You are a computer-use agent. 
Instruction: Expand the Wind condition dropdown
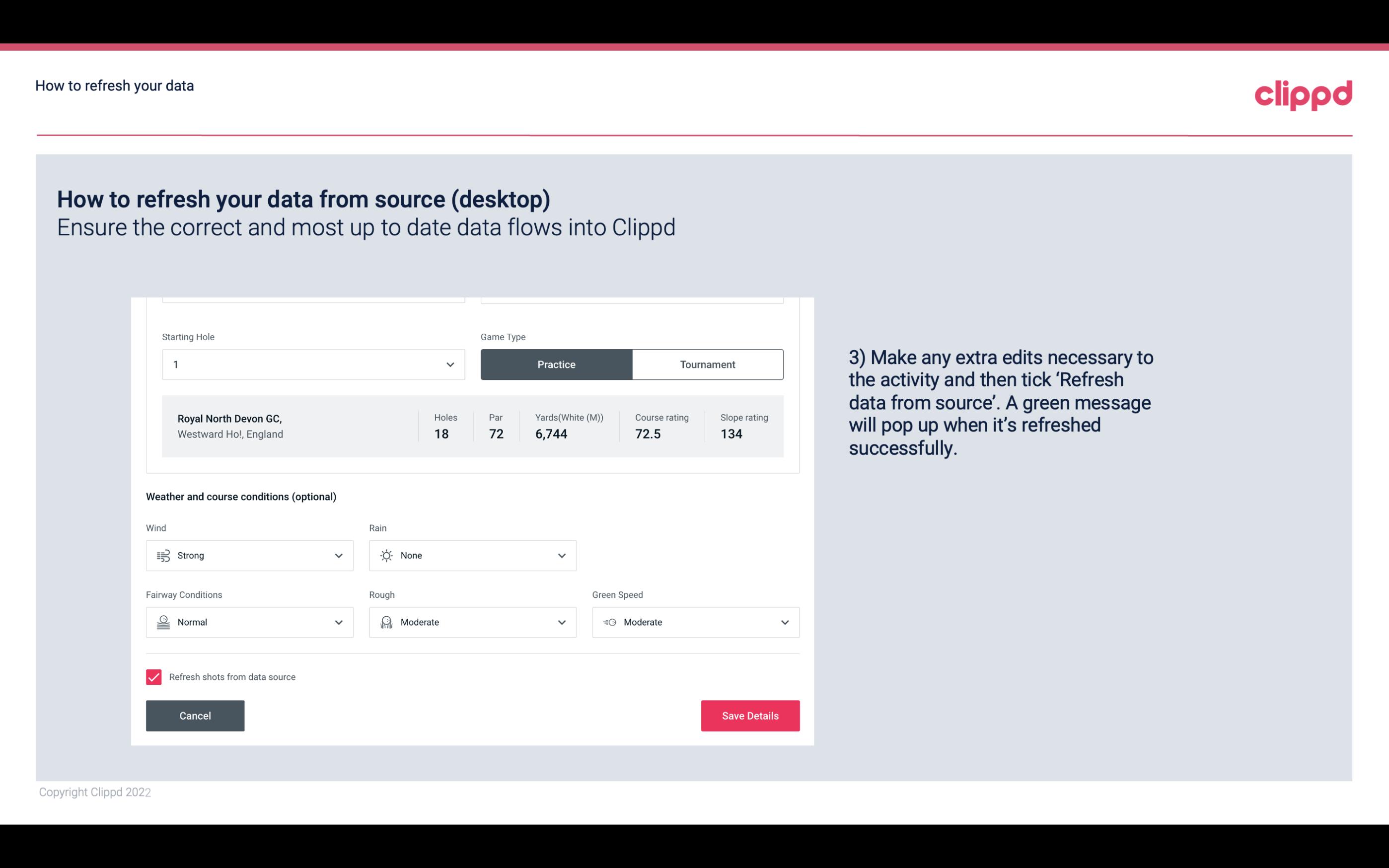[x=338, y=555]
